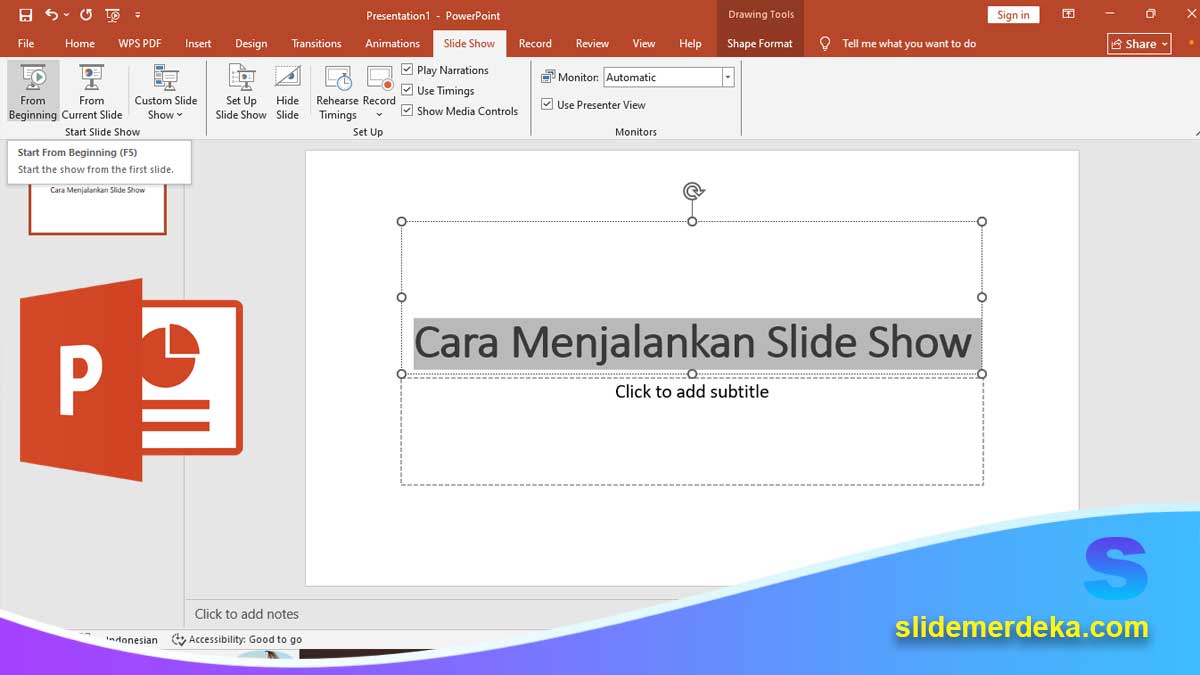Click the Tell me lightbulb icon
Screen dimensions: 1200x675
[x=825, y=43]
